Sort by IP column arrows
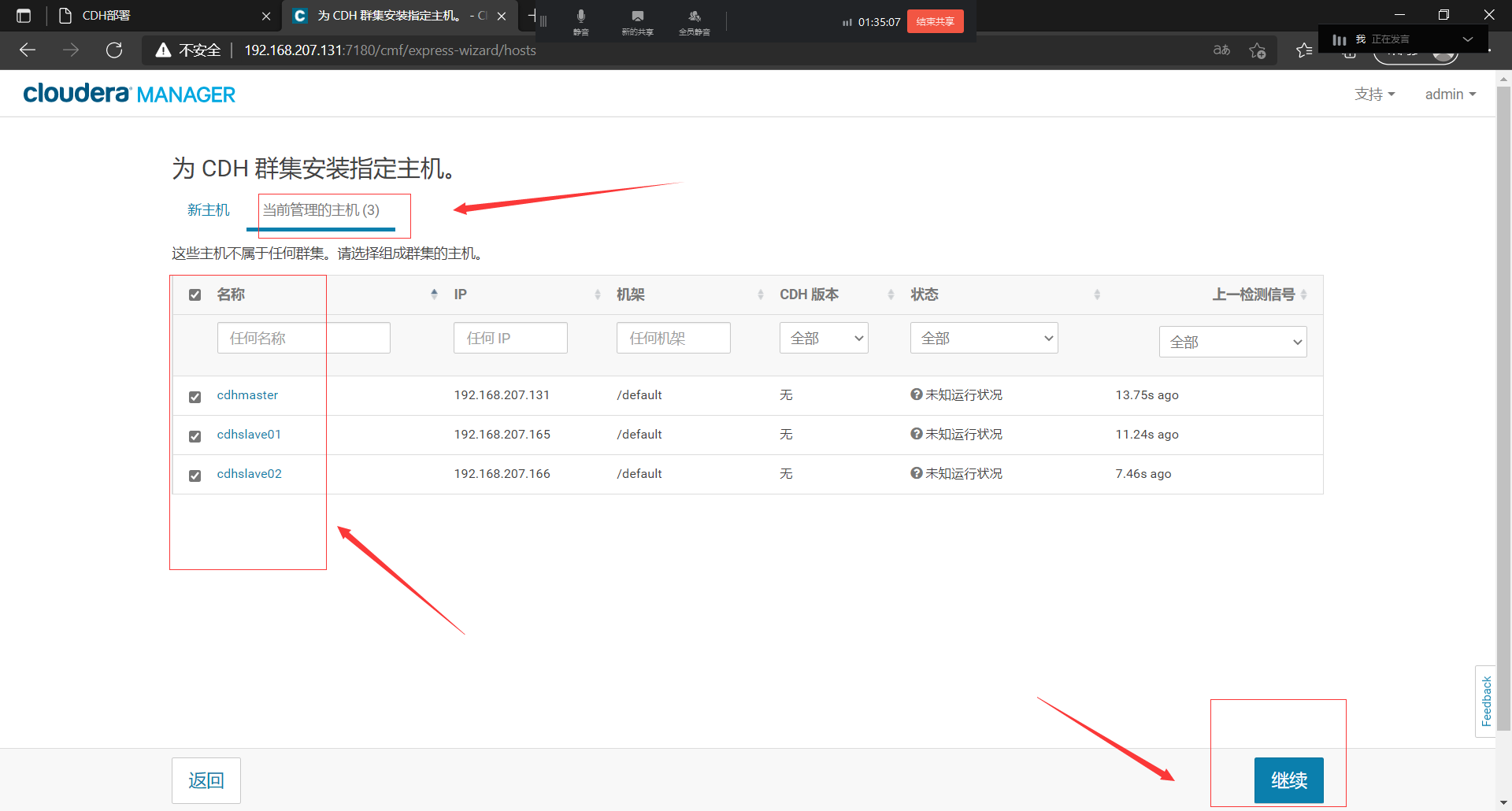1512x811 pixels. [x=598, y=294]
